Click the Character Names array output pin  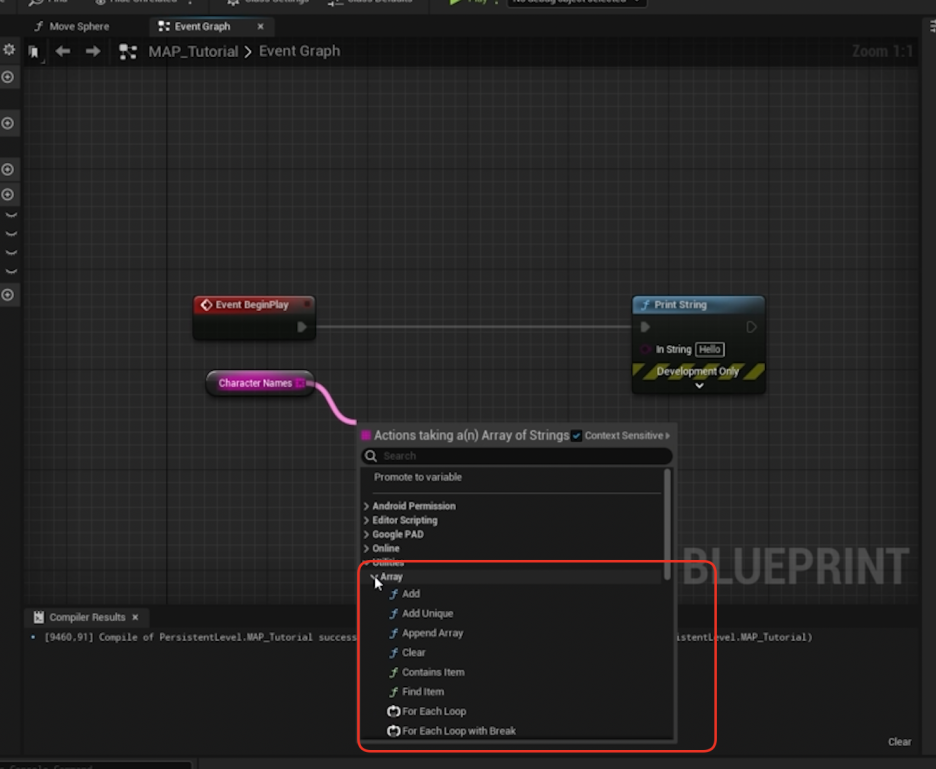tap(300, 383)
